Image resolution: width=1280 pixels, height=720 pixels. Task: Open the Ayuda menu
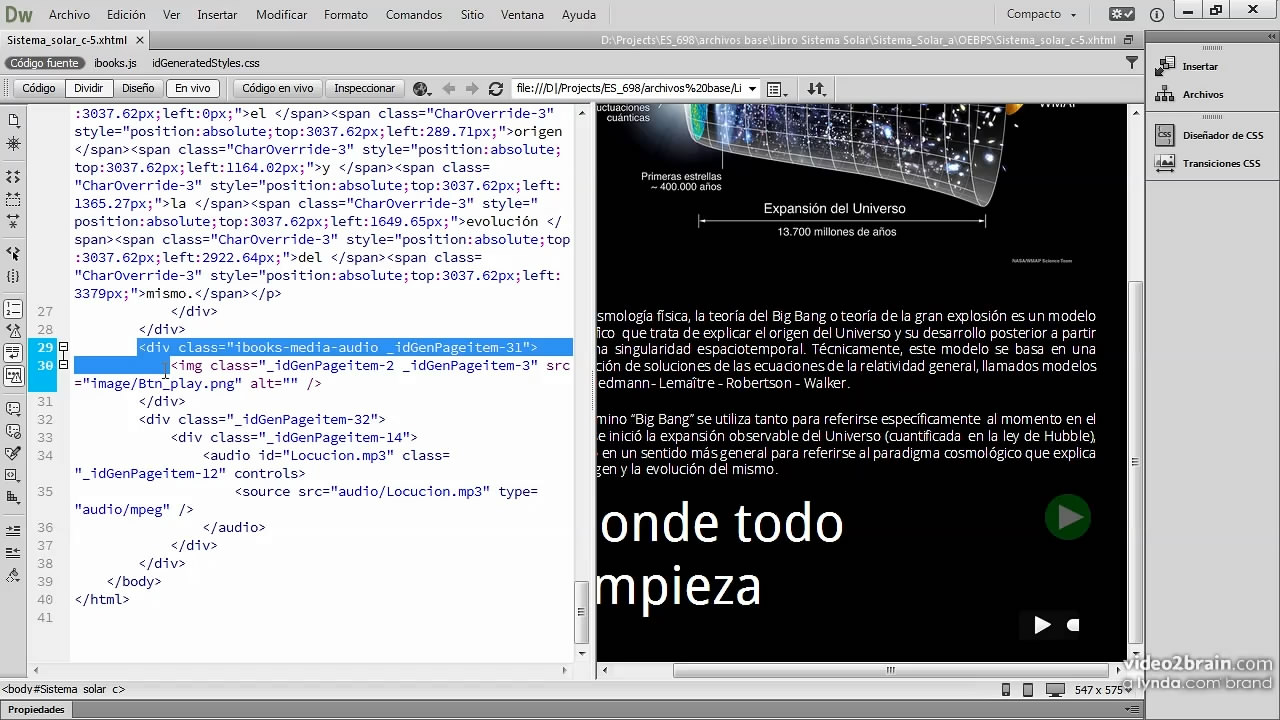coord(579,15)
